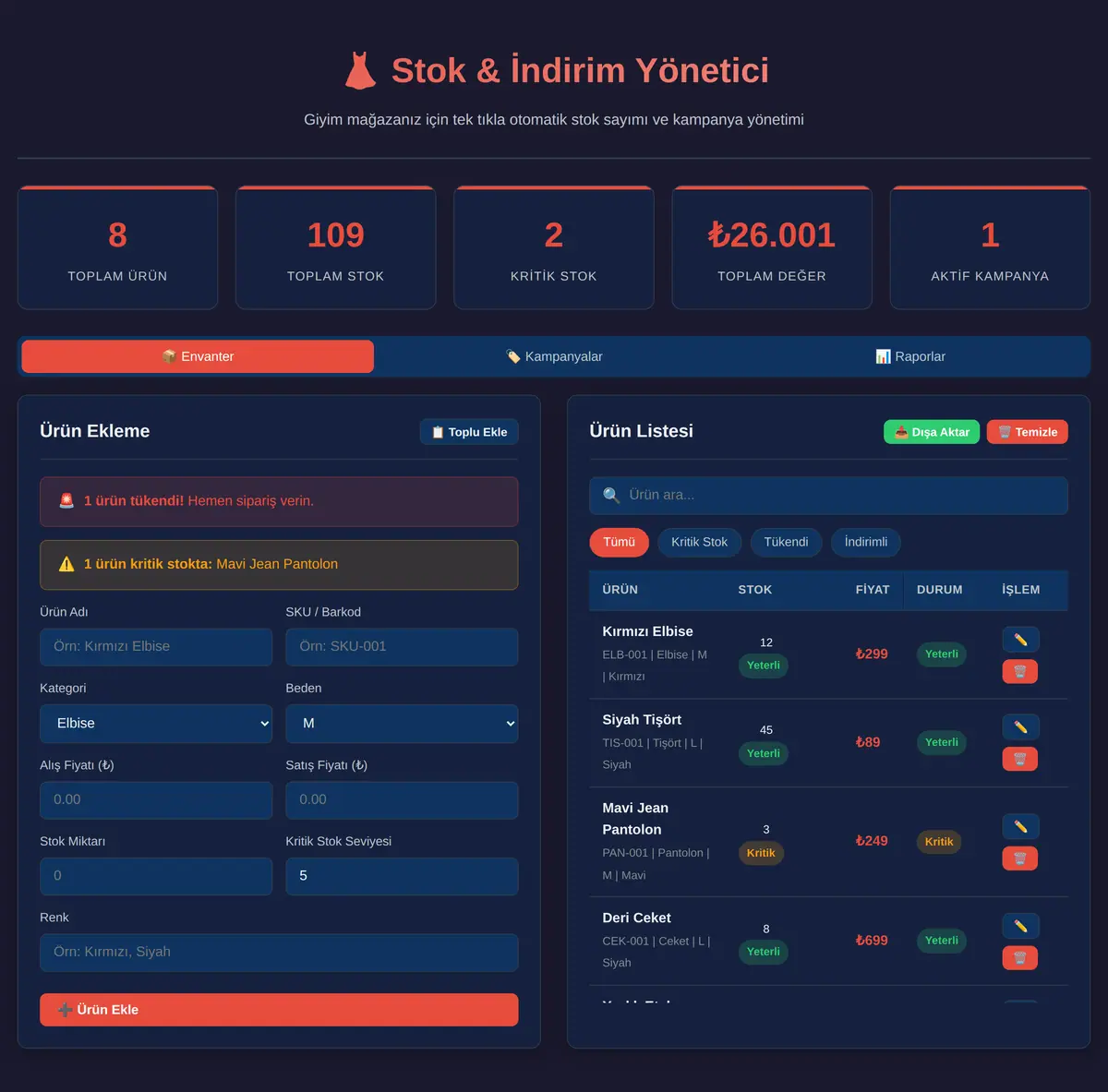Click the Temizle button
The height and width of the screenshot is (1092, 1108).
point(1028,432)
